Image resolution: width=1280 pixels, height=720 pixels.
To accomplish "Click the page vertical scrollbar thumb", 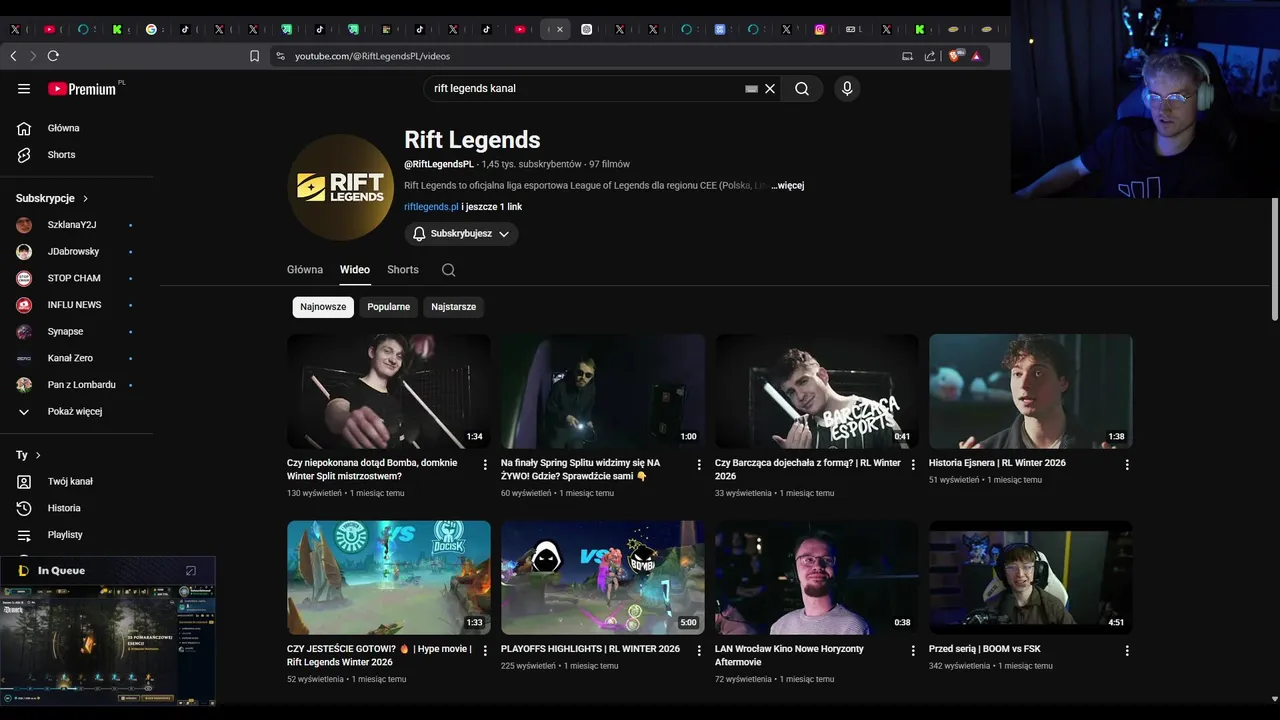I will coord(1274,260).
